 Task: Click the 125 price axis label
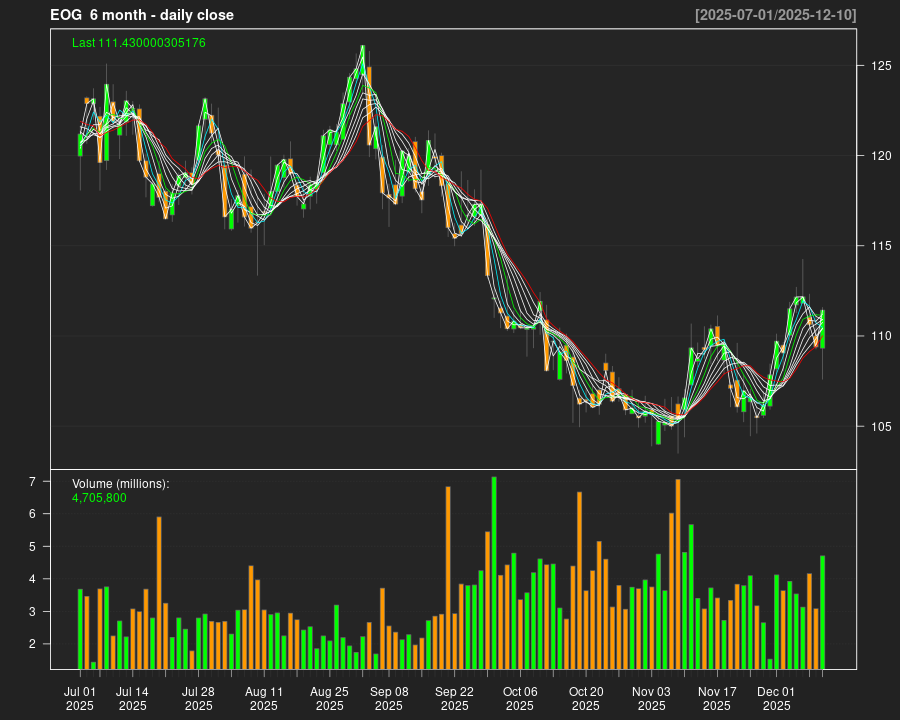click(x=880, y=66)
